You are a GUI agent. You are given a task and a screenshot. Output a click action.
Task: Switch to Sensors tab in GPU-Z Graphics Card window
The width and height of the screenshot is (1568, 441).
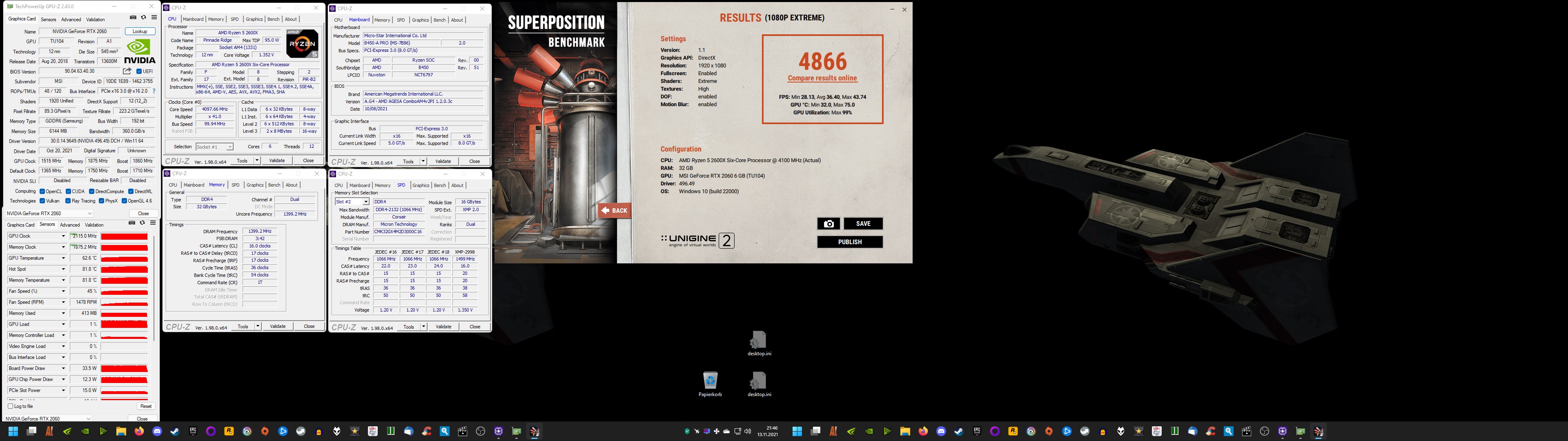tap(48, 20)
